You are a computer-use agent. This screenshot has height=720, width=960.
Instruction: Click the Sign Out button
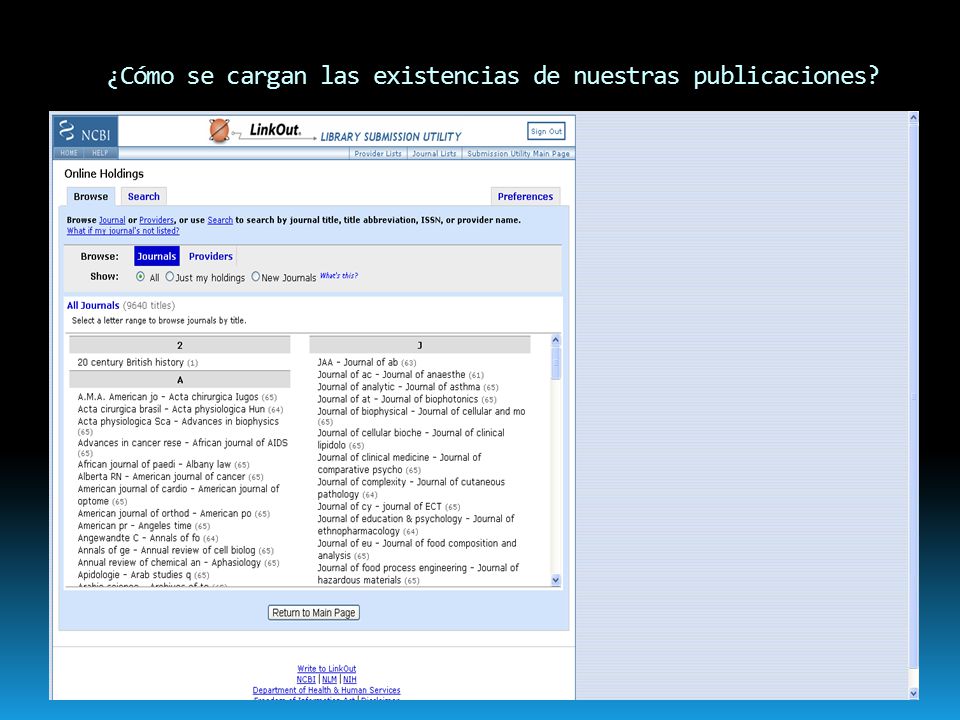click(546, 131)
